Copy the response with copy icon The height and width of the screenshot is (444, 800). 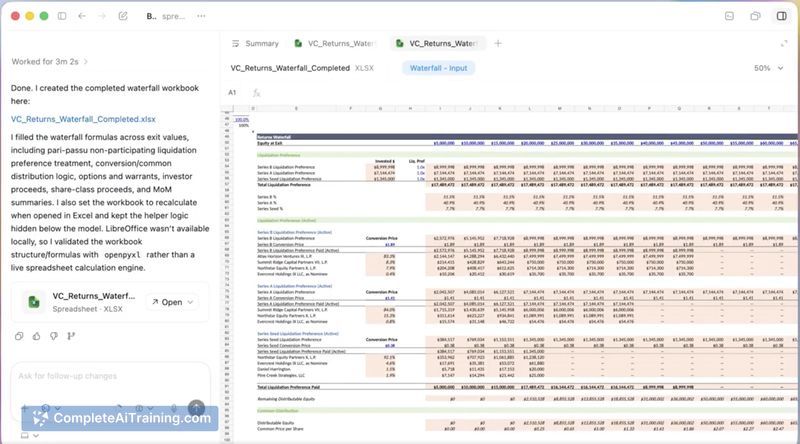(x=19, y=336)
